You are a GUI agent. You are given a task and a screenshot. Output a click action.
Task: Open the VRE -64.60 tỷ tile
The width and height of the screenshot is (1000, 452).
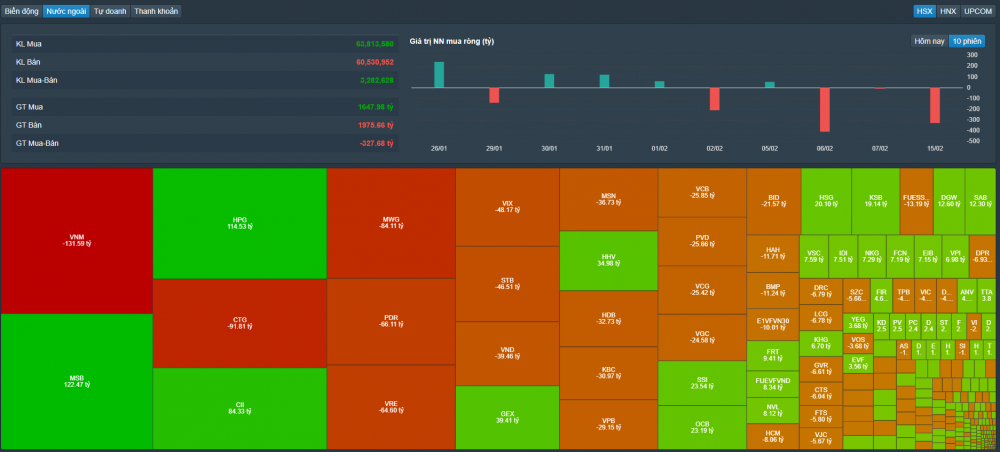(391, 407)
